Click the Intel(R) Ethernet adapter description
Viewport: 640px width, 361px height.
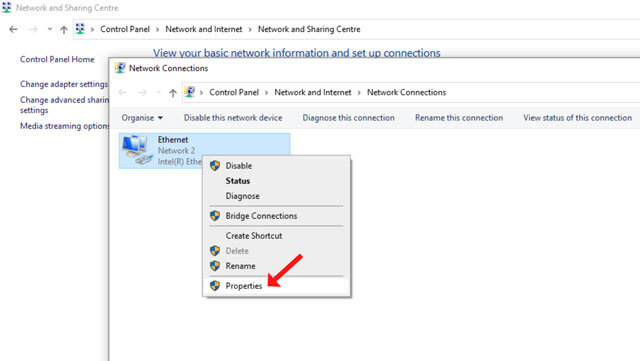point(180,162)
